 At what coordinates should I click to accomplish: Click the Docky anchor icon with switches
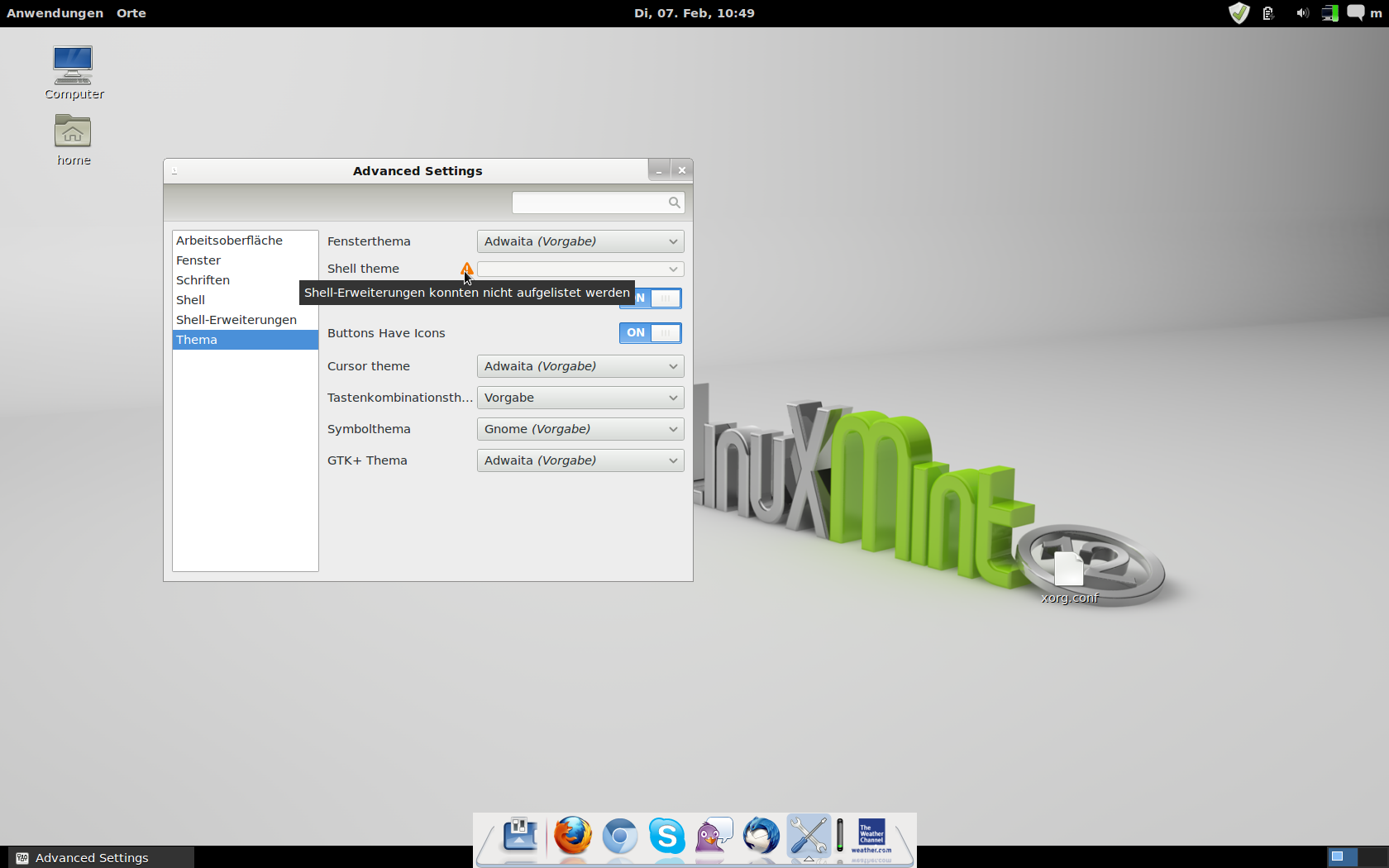[x=520, y=835]
